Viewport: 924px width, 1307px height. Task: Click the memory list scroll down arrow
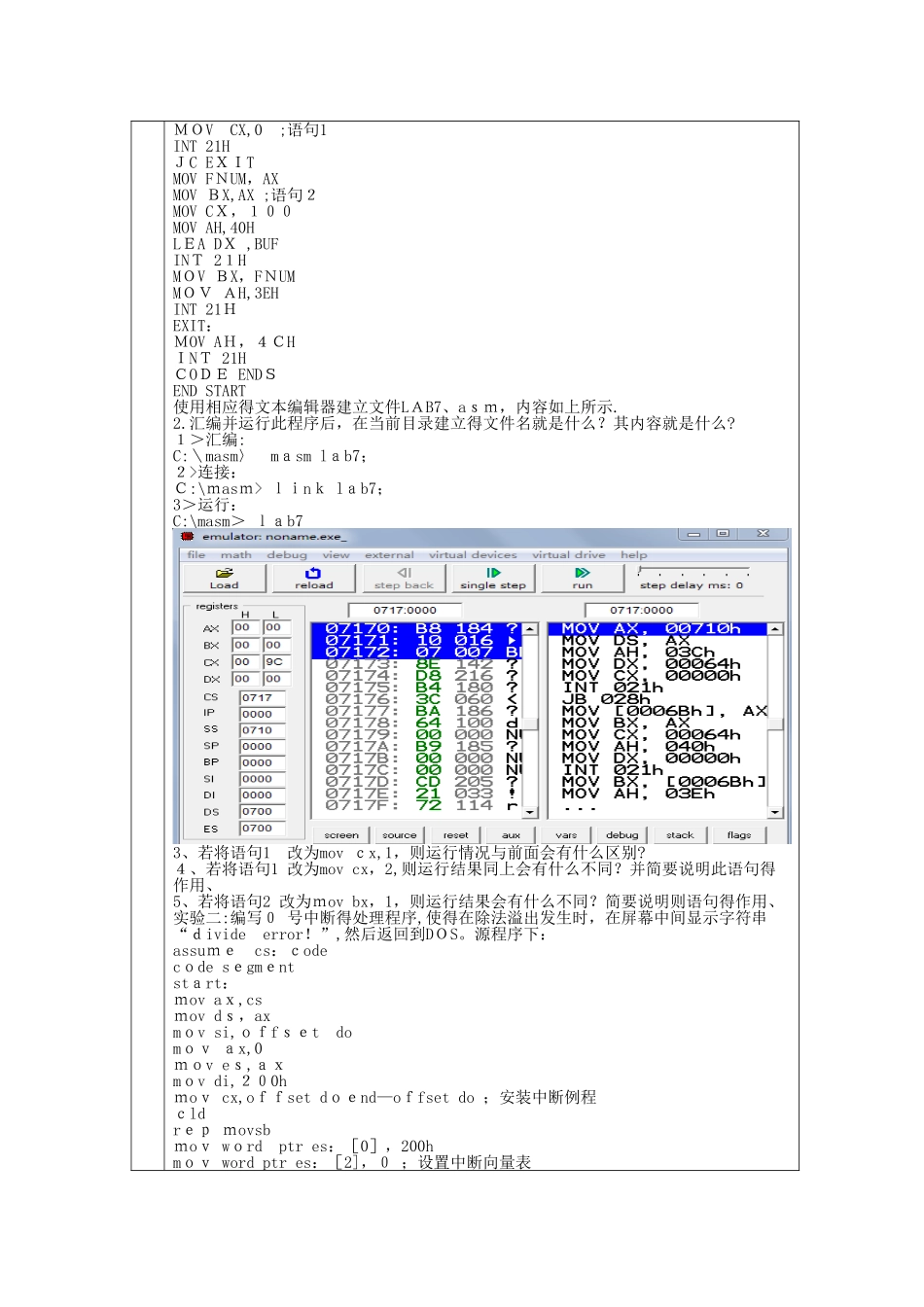(x=530, y=811)
